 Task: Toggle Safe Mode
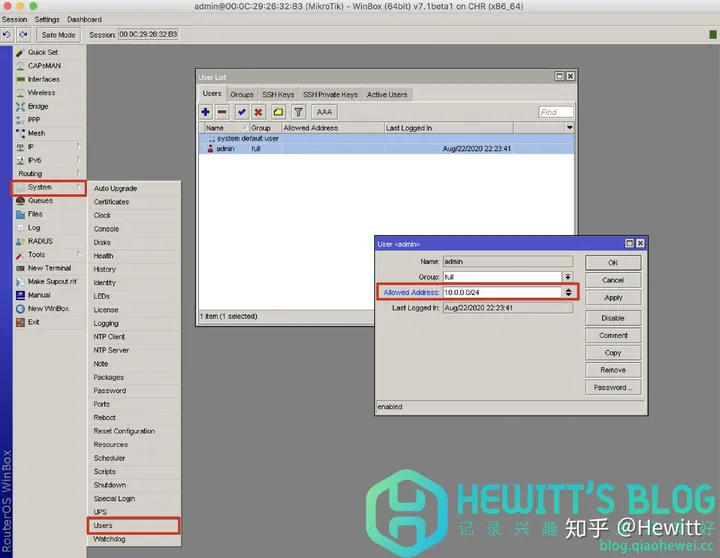(58, 35)
